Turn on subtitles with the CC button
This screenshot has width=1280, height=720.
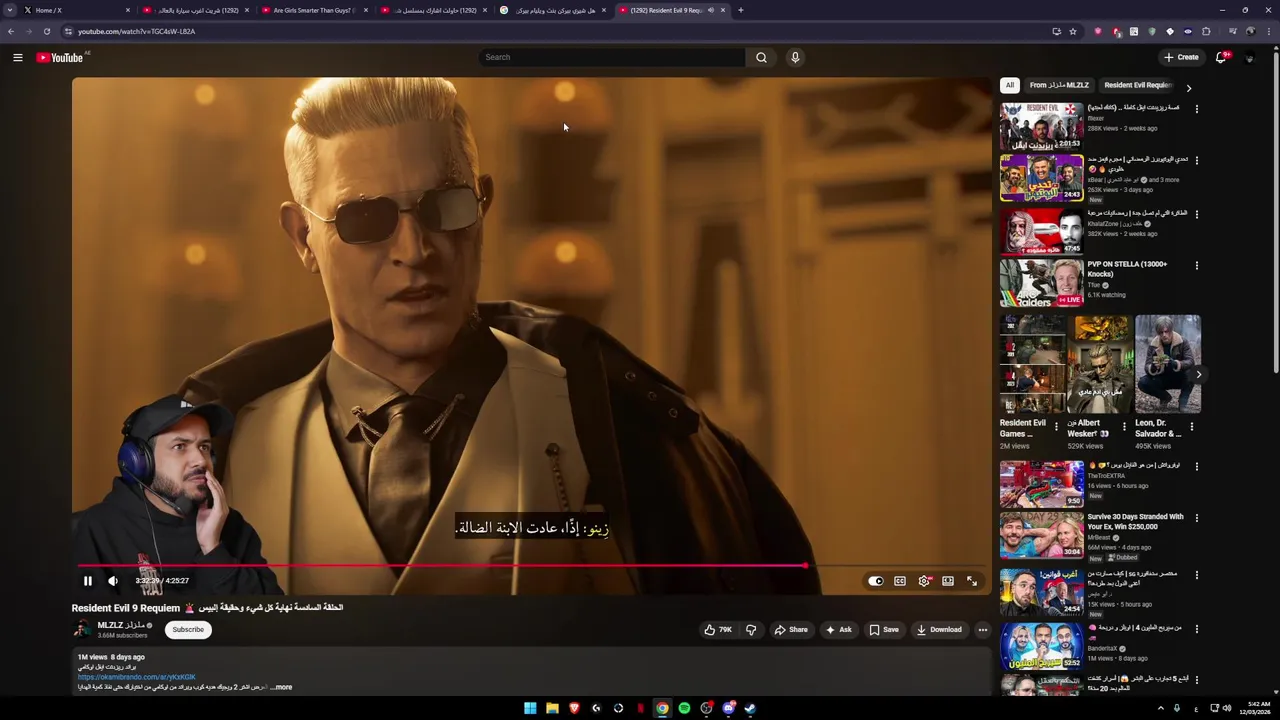coord(900,581)
